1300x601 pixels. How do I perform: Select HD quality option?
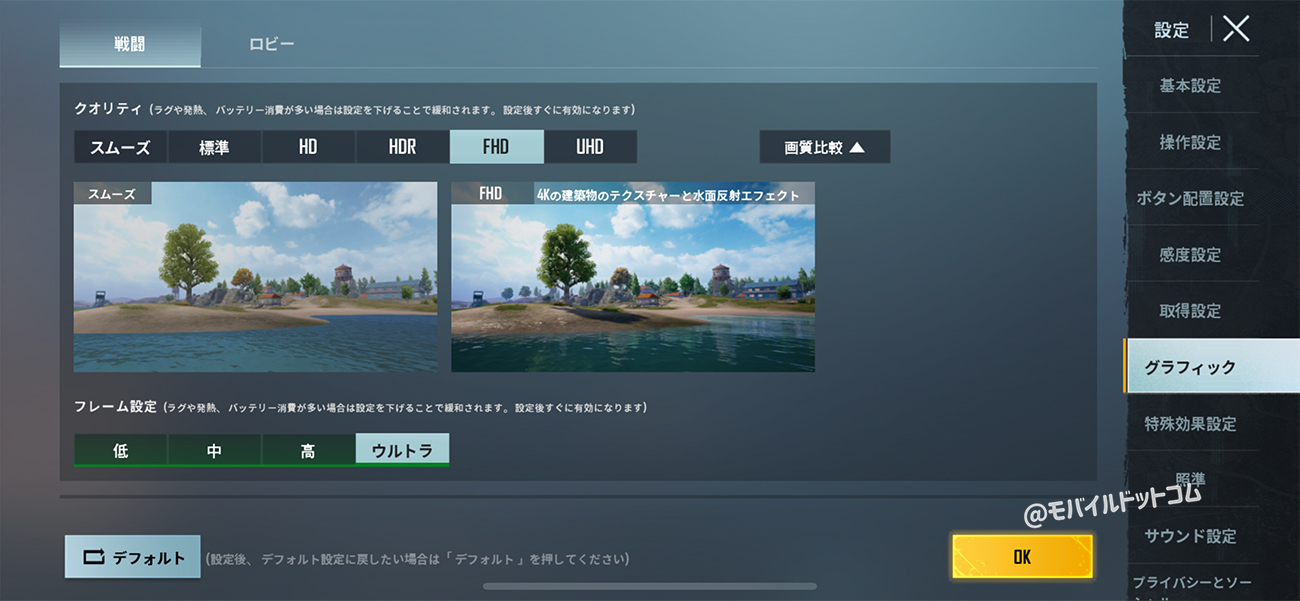coord(308,147)
